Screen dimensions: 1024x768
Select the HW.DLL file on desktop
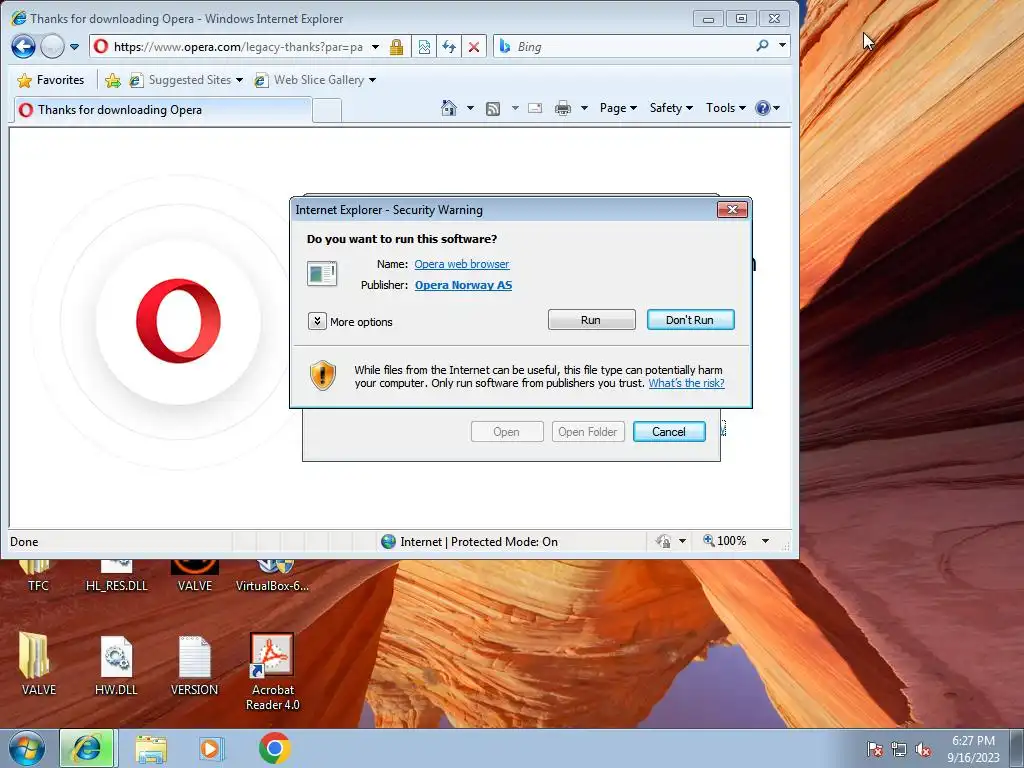pyautogui.click(x=116, y=664)
